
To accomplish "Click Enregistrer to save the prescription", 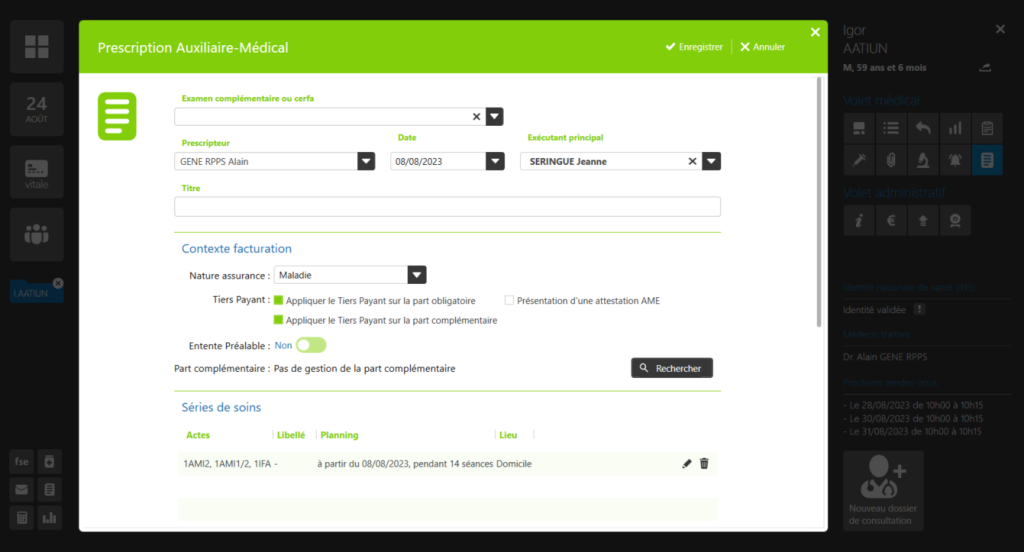I will [694, 47].
